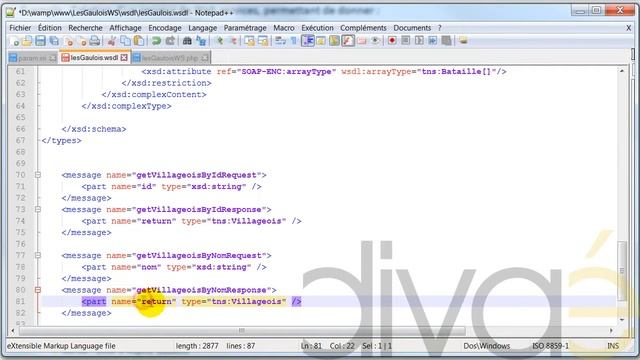
Task: Open the Compléments menu
Action: [x=363, y=28]
